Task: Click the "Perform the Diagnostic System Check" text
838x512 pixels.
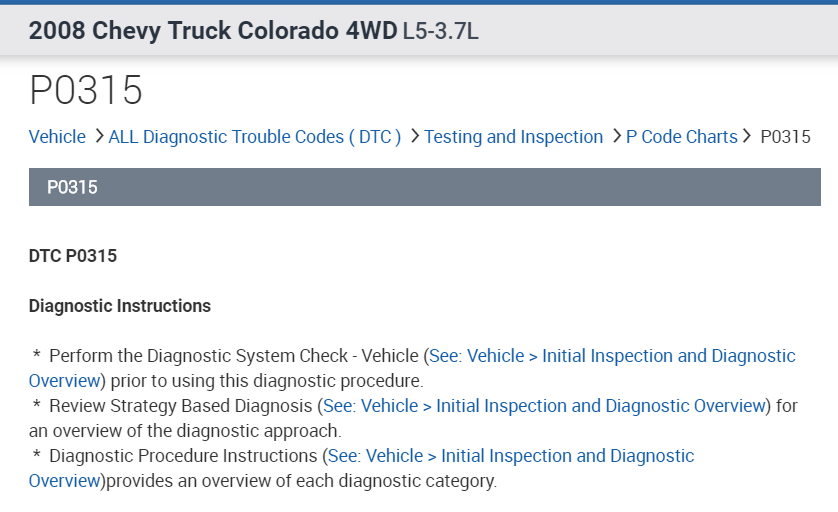Action: 234,356
